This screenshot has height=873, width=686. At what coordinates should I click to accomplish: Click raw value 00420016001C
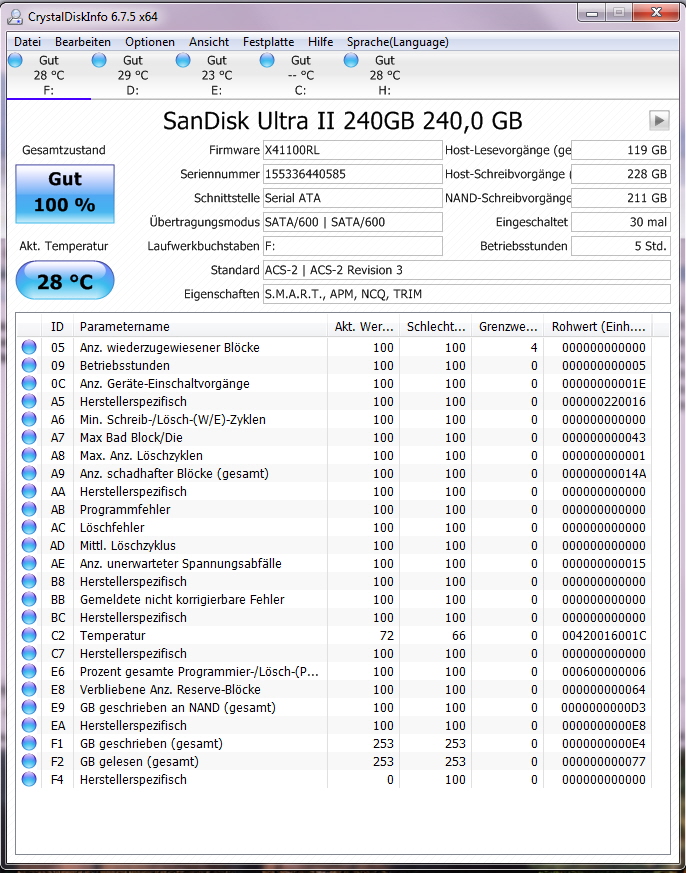[x=604, y=635]
